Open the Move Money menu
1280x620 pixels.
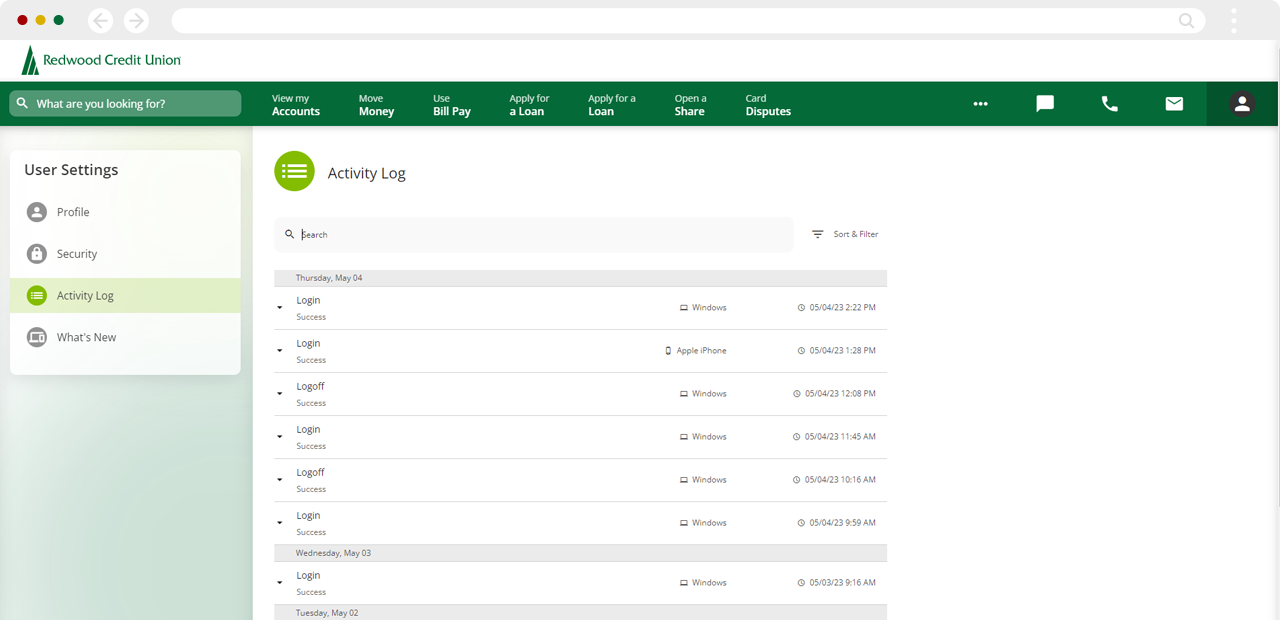[x=376, y=105]
